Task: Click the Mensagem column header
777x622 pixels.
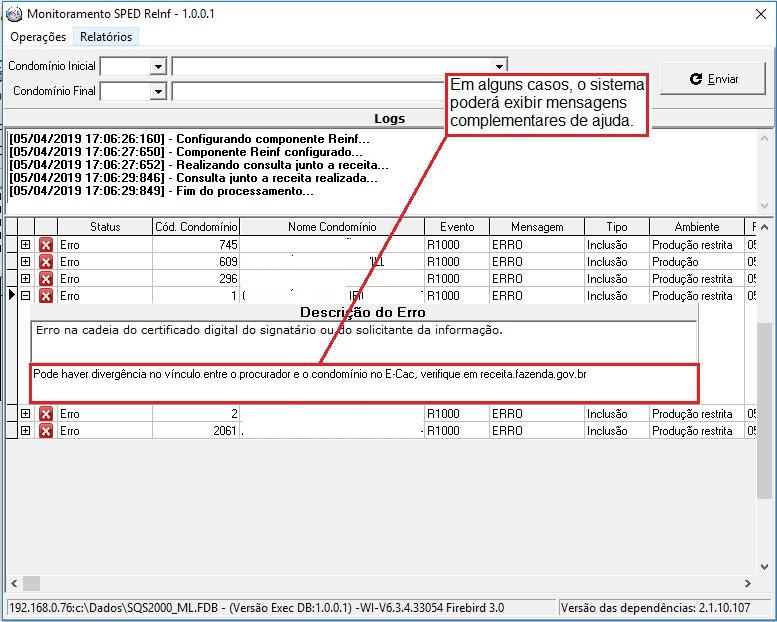Action: click(x=537, y=227)
